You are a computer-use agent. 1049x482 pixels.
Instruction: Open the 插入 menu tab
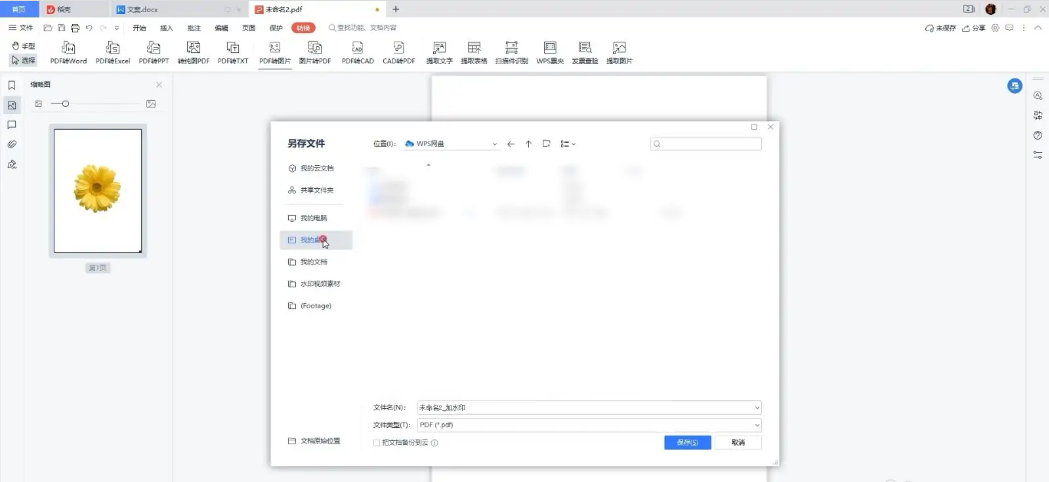point(166,28)
